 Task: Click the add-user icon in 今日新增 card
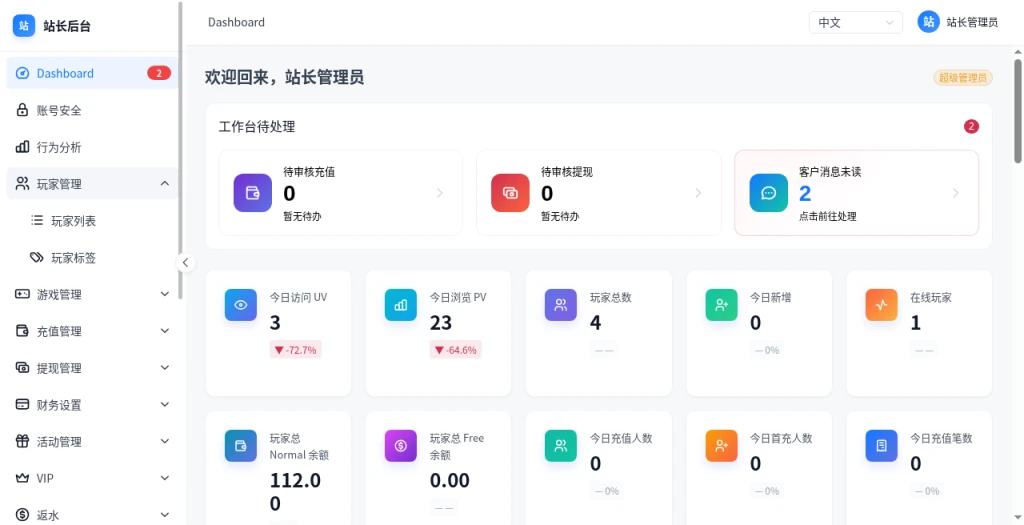click(722, 305)
